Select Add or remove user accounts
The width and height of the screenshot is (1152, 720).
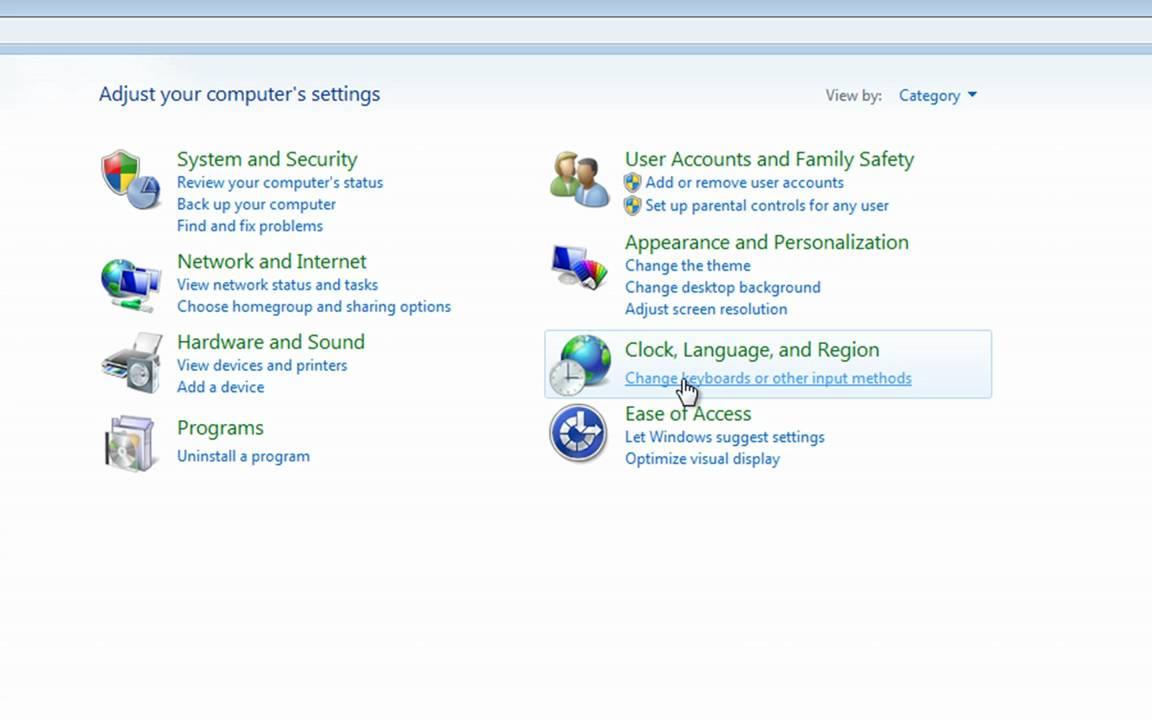pyautogui.click(x=744, y=182)
